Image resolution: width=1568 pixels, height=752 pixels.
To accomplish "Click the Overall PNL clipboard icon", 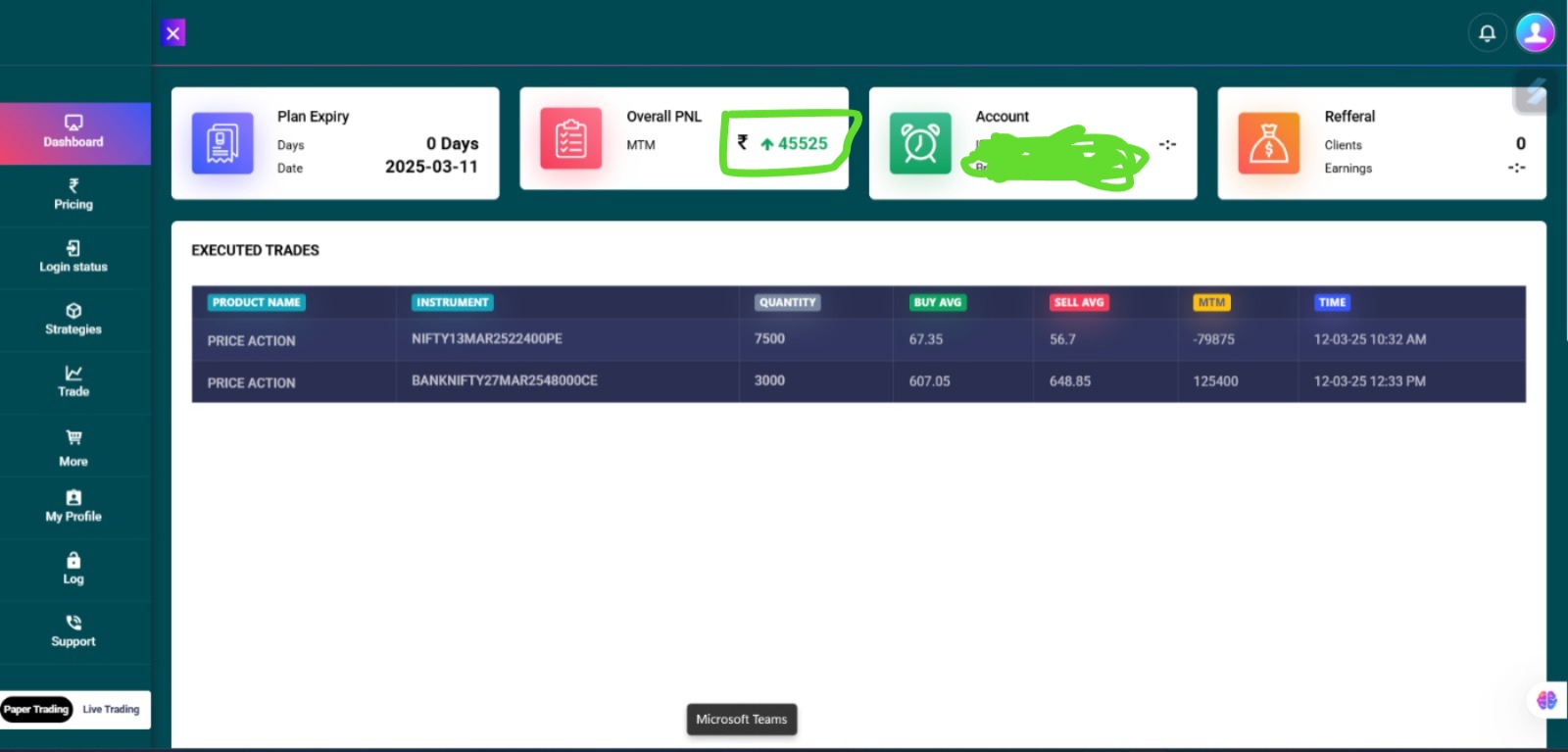I will click(570, 138).
